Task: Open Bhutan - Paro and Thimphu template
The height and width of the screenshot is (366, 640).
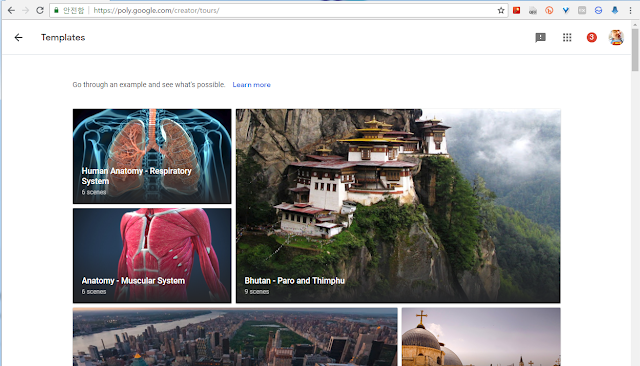Action: tap(398, 206)
